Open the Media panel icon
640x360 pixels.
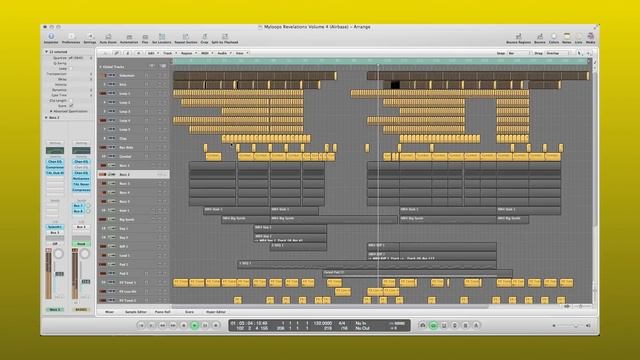[x=590, y=37]
